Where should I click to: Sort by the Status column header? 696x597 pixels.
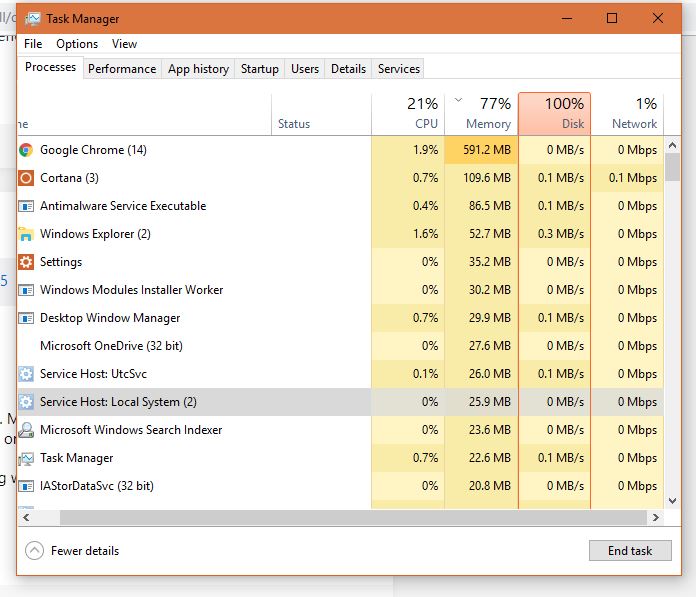(321, 114)
